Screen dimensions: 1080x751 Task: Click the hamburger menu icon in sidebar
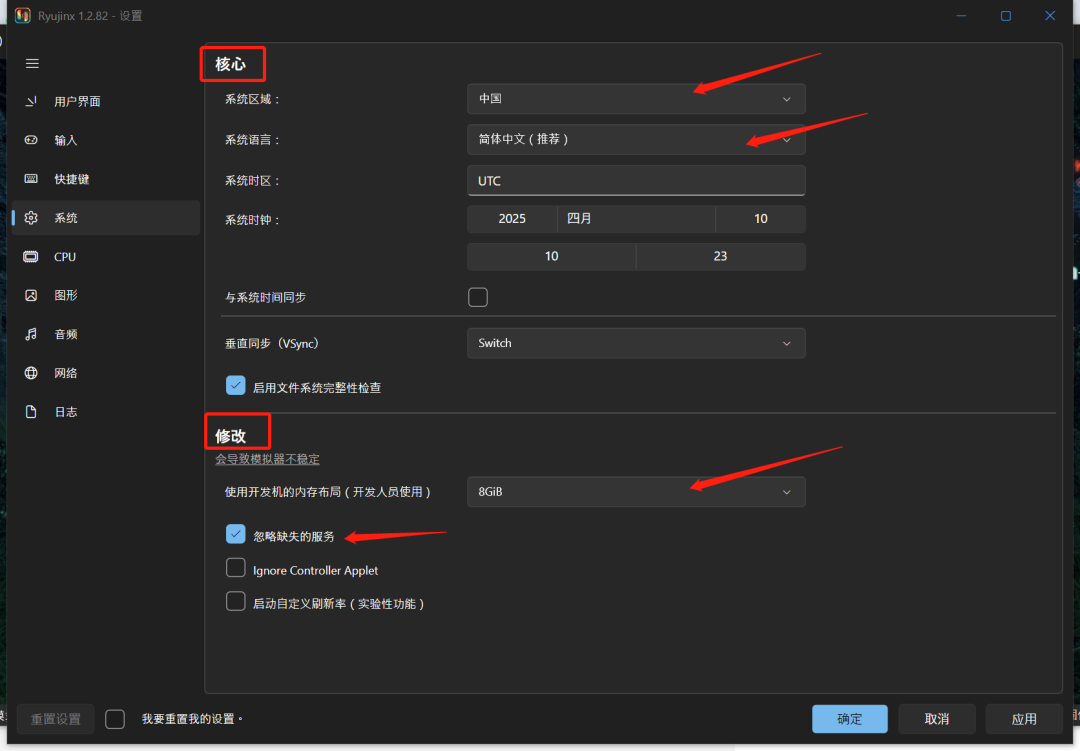tap(32, 63)
